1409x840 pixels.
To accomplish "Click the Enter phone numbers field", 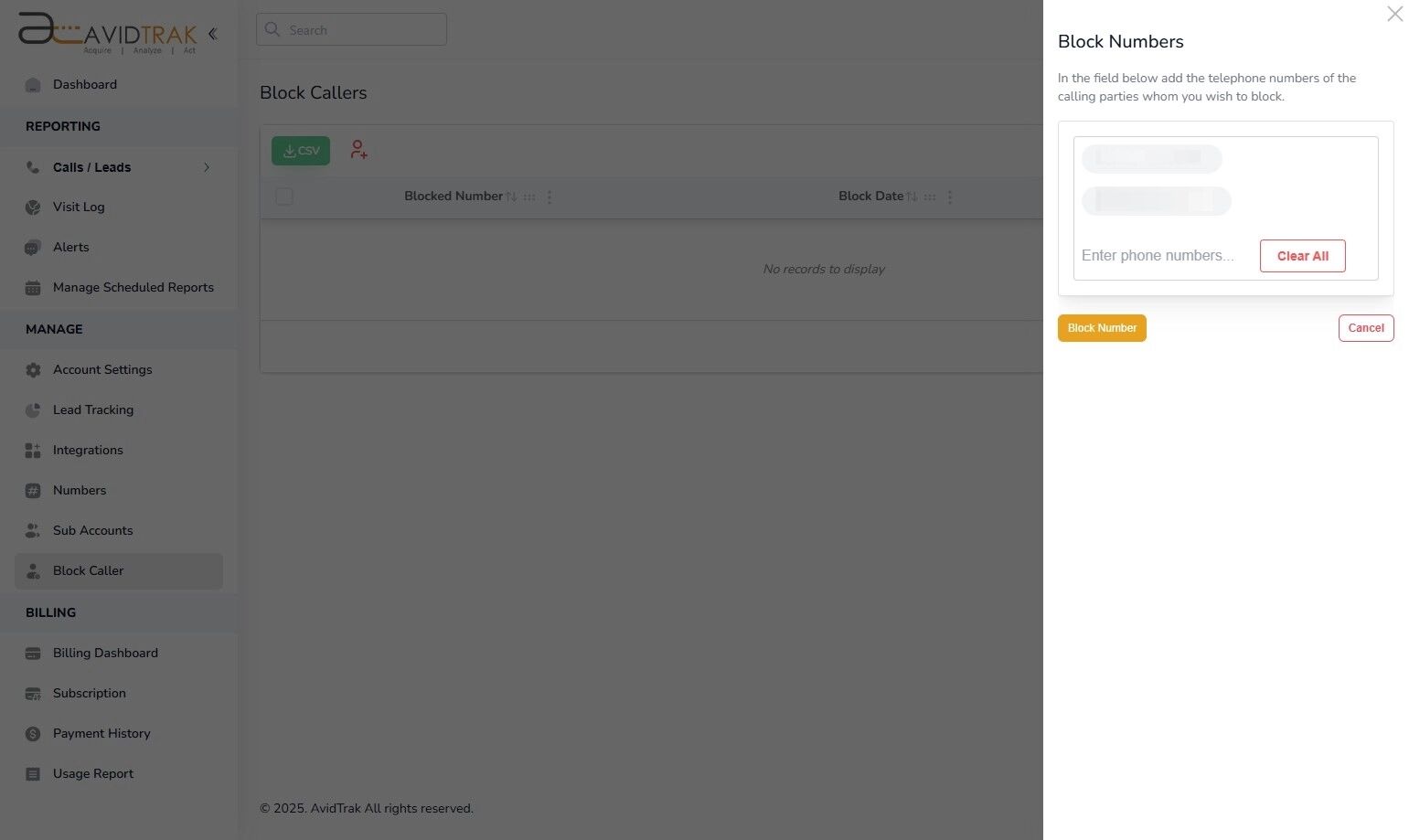I will tap(1158, 256).
